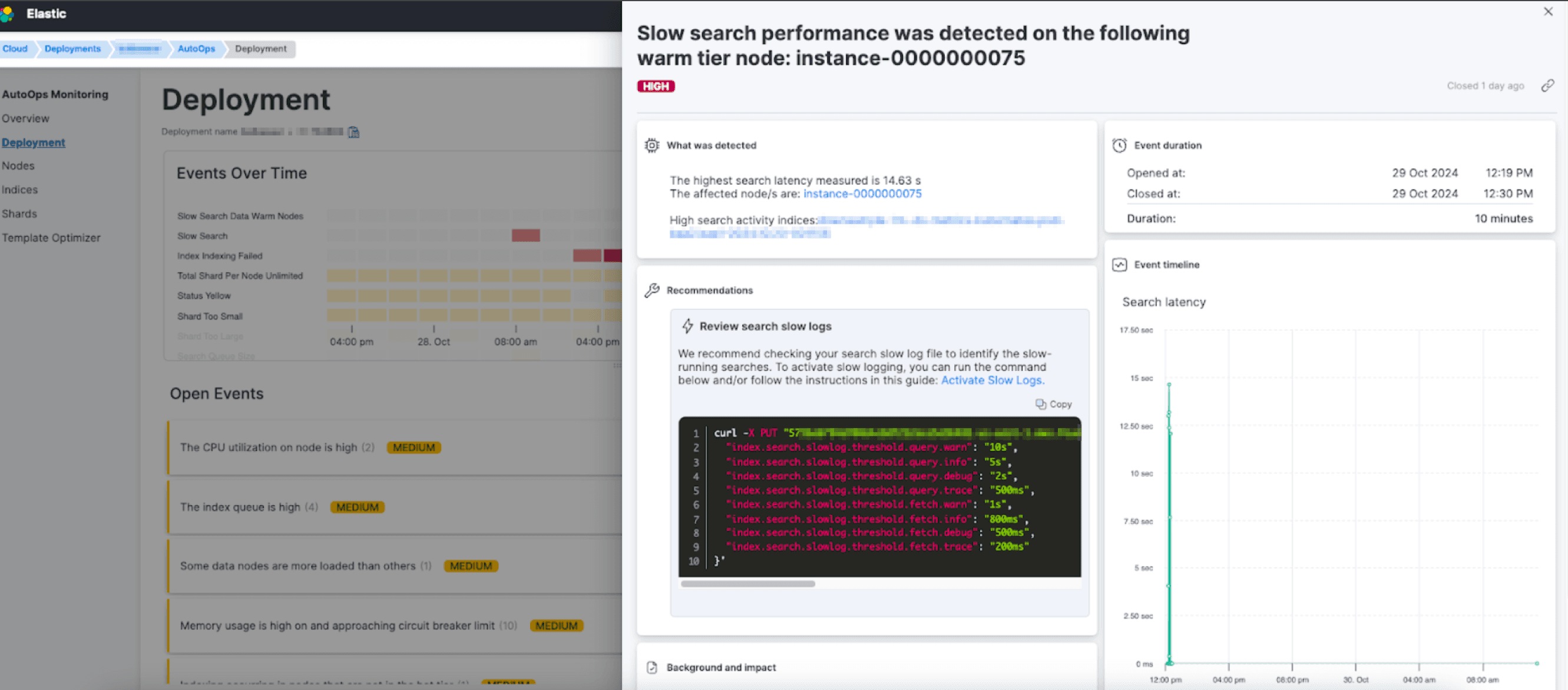Click horizontal scrollbar under curl code block

747,583
